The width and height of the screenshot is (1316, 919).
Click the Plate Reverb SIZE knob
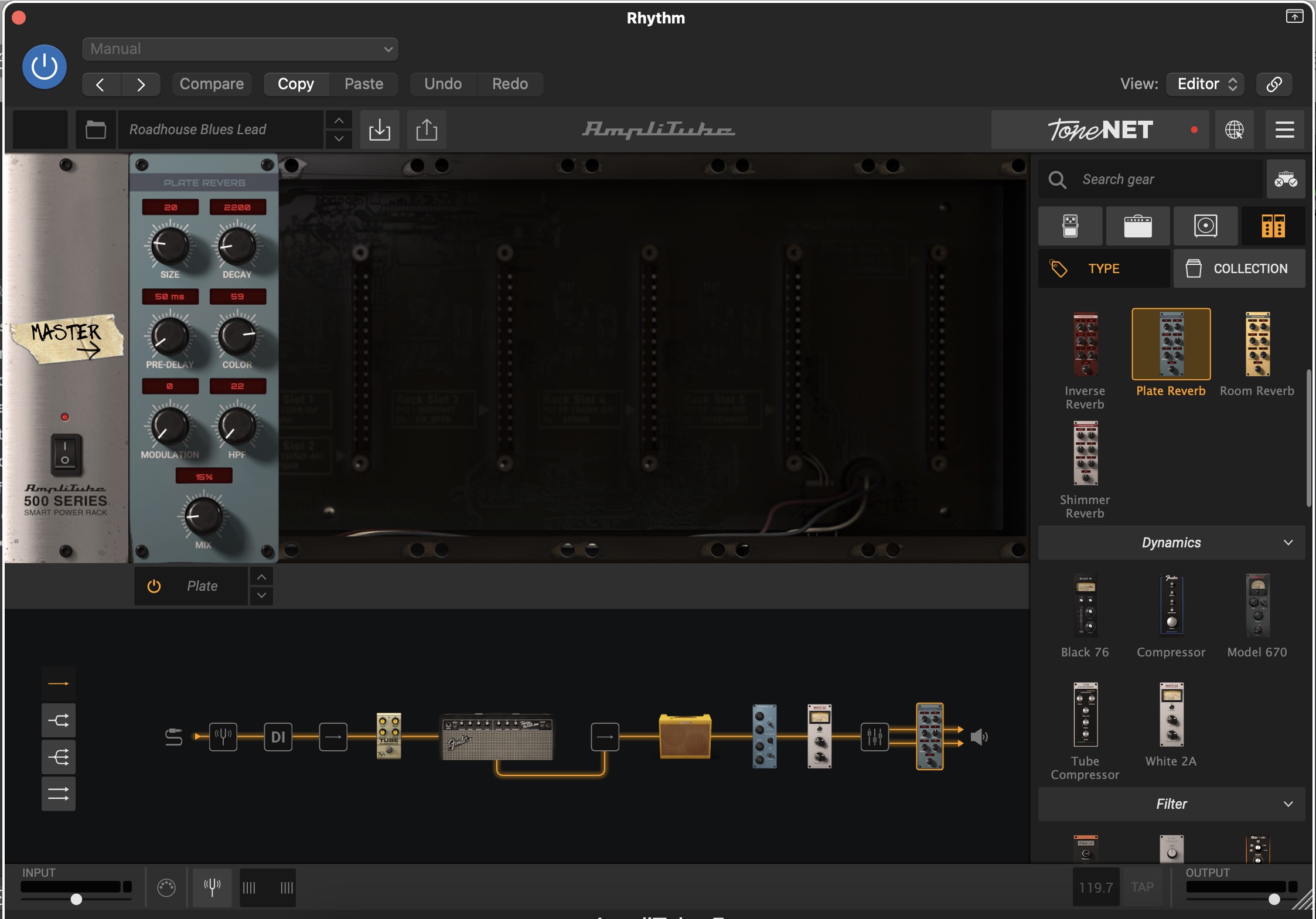[170, 246]
